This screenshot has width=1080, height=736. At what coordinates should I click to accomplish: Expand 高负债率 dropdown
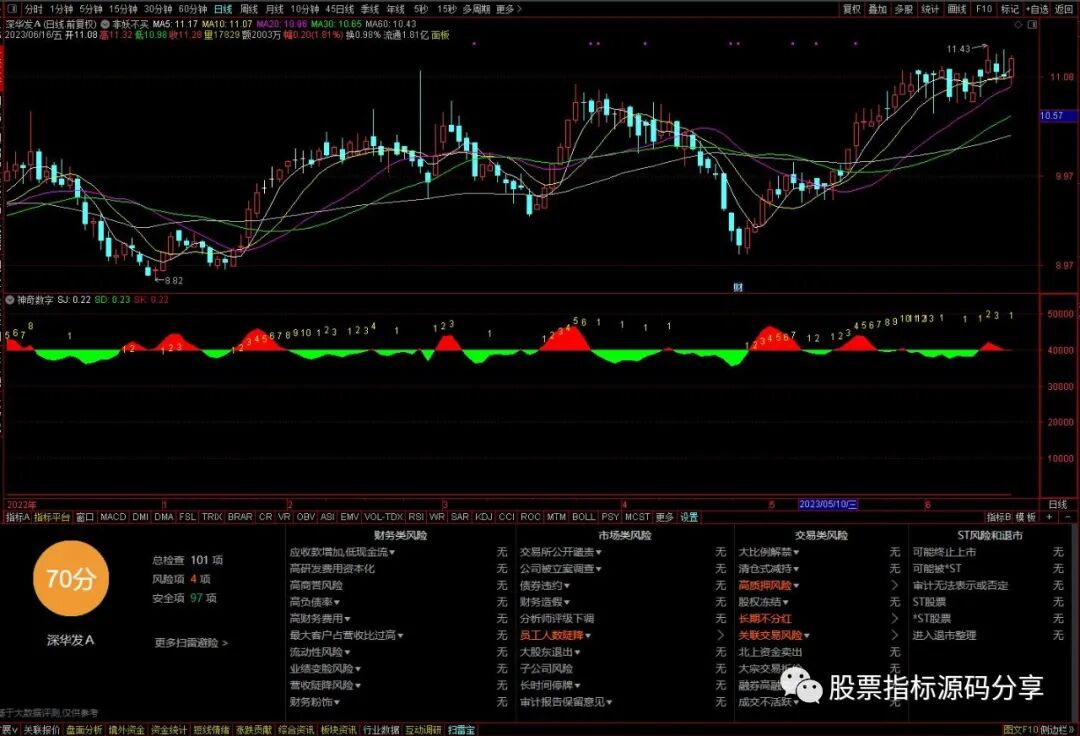click(x=337, y=602)
